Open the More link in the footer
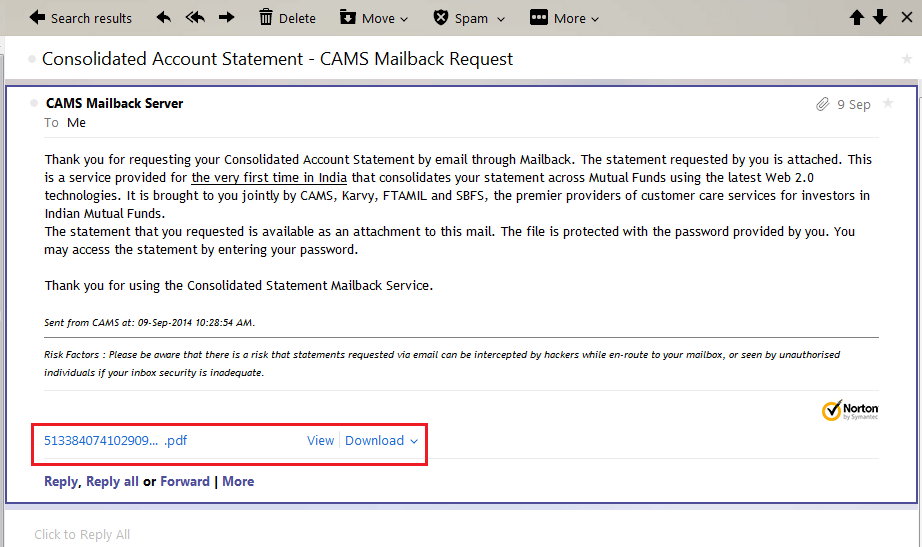Image resolution: width=922 pixels, height=547 pixels. tap(238, 482)
